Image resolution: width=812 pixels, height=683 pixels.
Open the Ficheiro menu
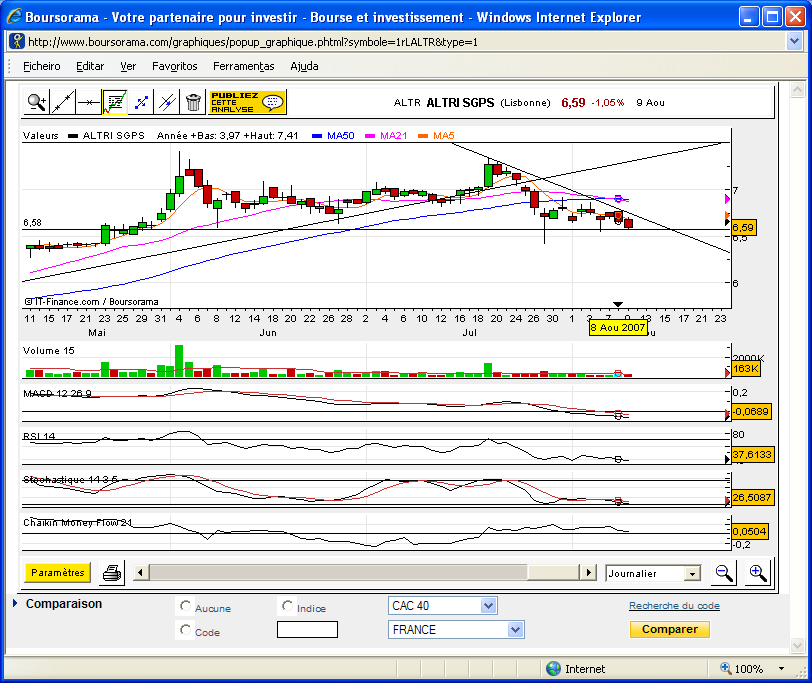point(41,66)
